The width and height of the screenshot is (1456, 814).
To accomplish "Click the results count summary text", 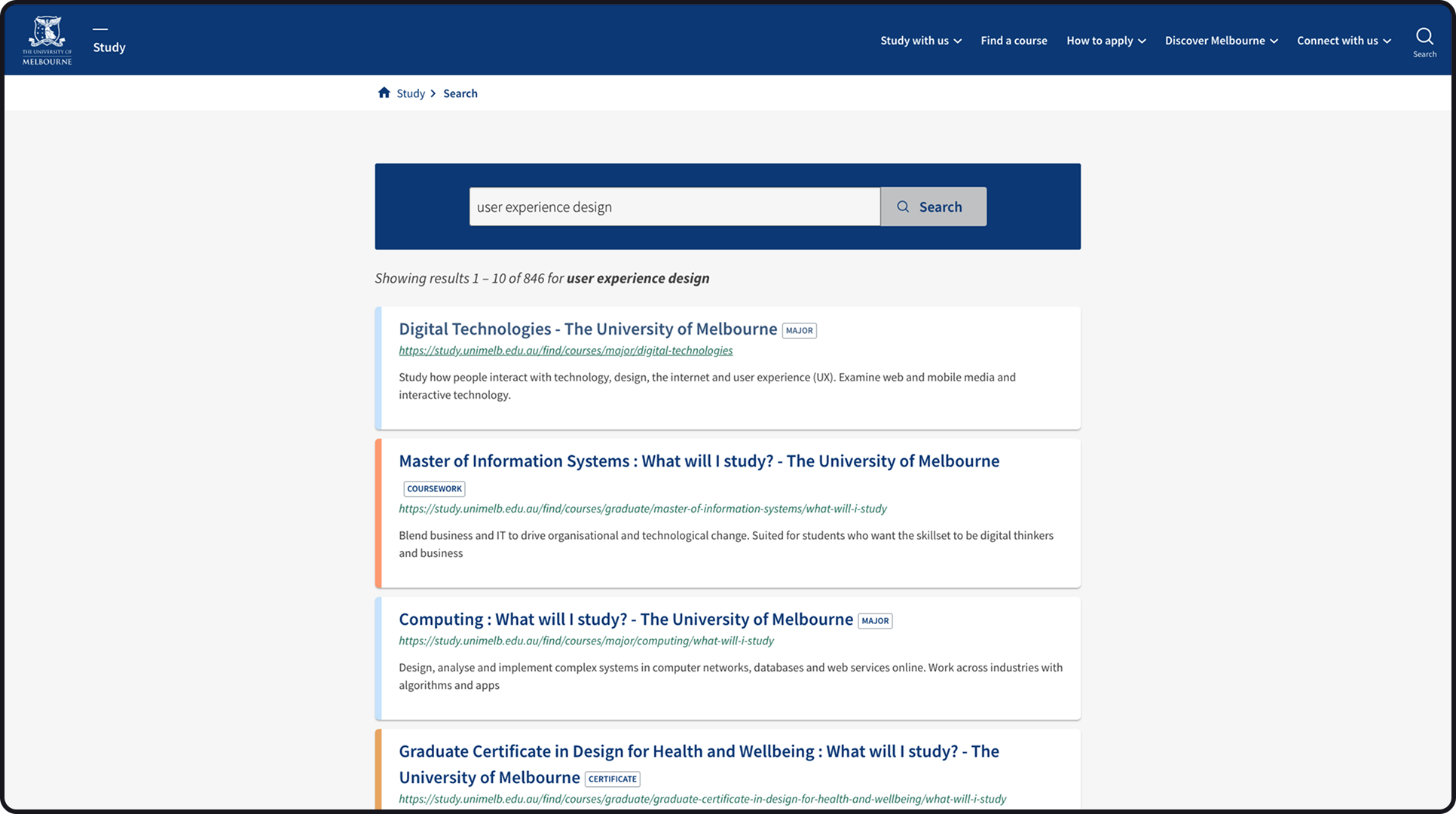I will pos(542,278).
